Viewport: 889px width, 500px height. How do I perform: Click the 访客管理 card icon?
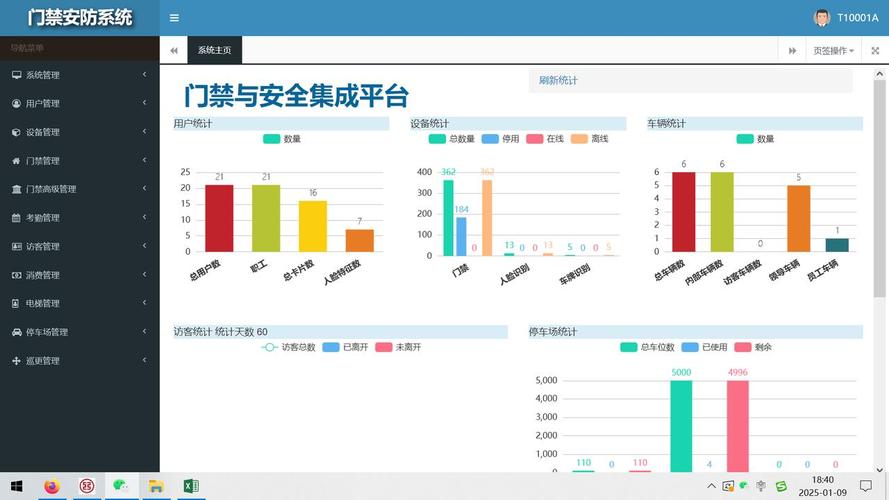point(16,247)
